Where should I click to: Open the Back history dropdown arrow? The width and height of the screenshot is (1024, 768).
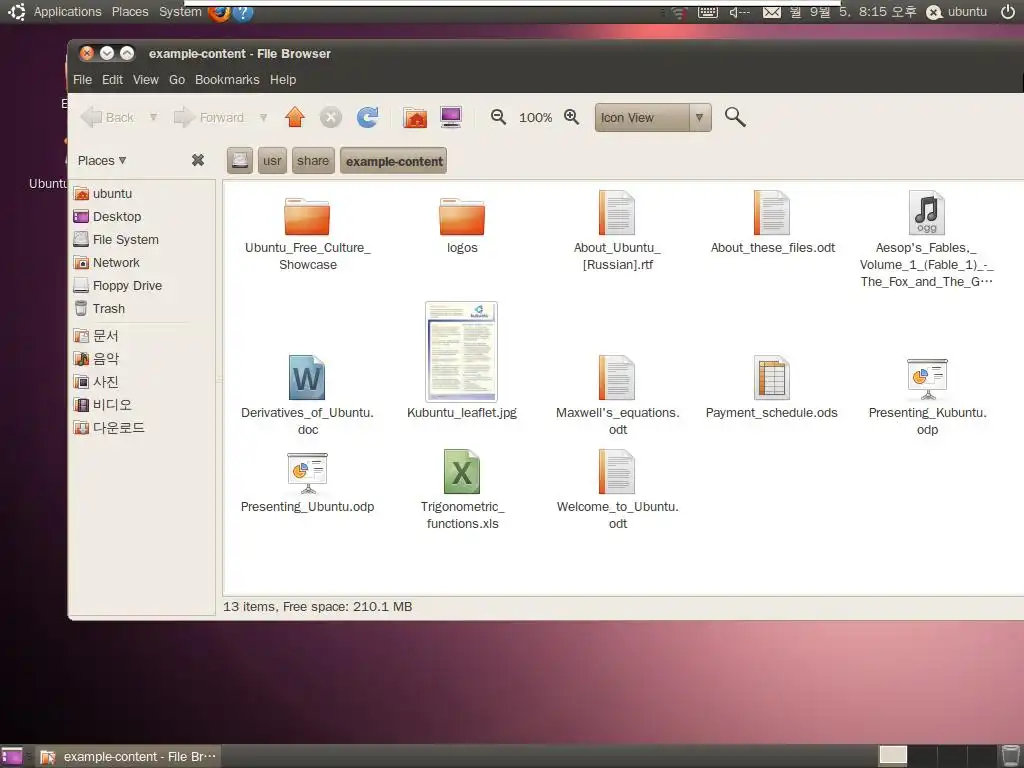pos(153,118)
